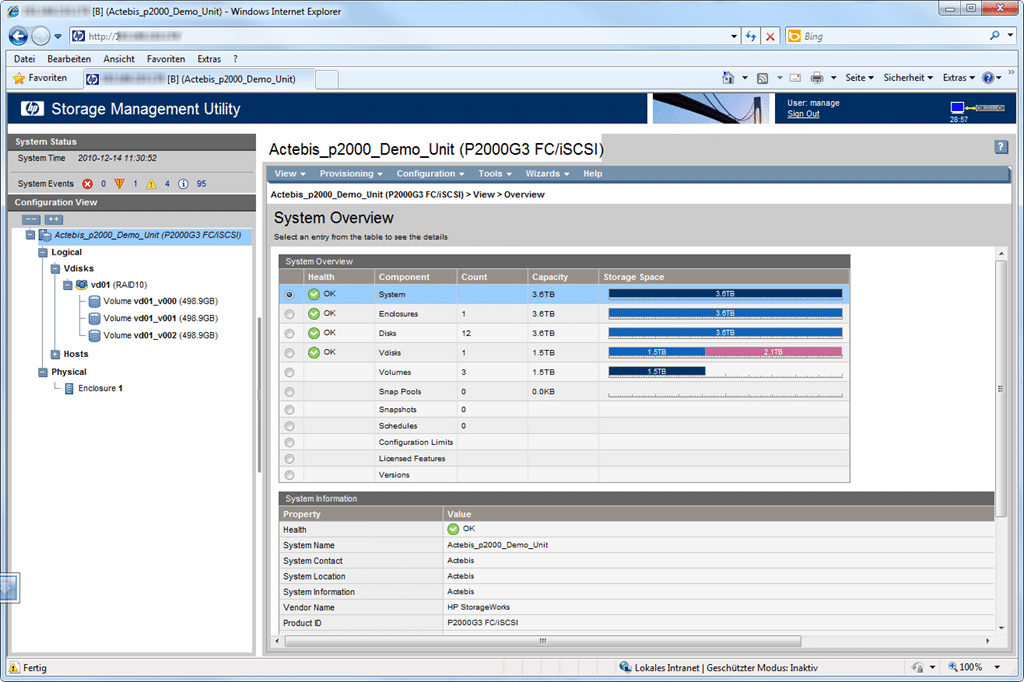Select the Volumes row radio button
The height and width of the screenshot is (682, 1024).
tap(289, 372)
